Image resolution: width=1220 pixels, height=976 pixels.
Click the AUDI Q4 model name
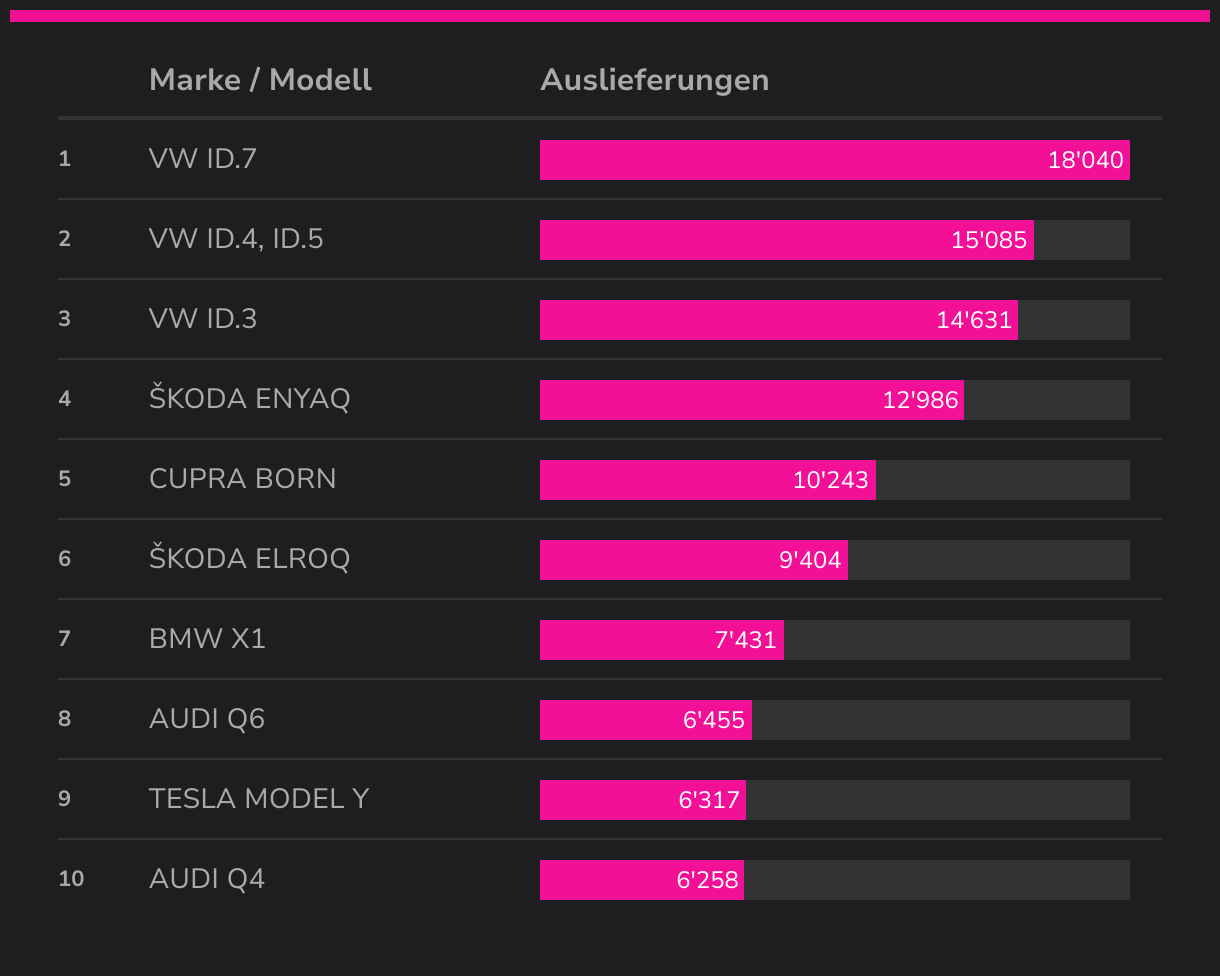pyautogui.click(x=207, y=879)
